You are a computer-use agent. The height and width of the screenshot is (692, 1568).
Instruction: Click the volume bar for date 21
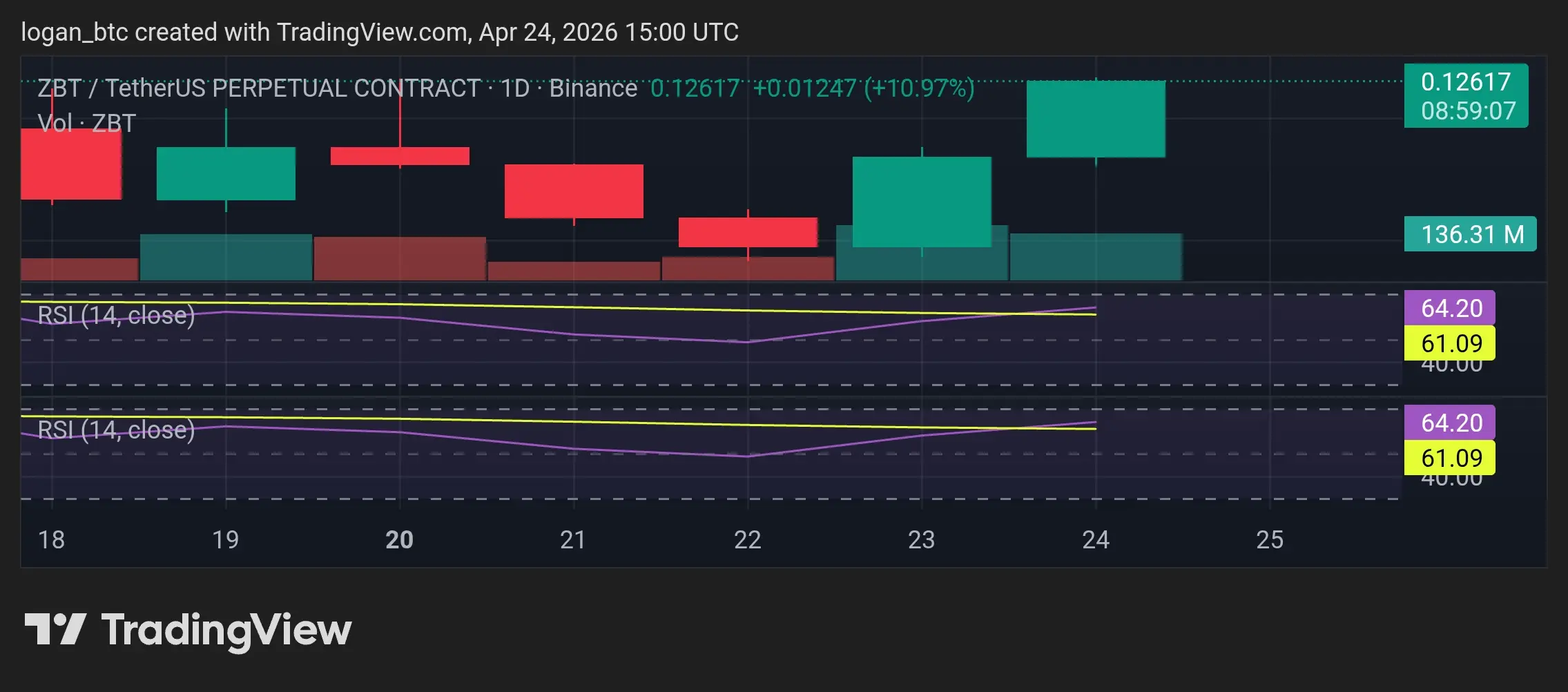[x=574, y=271]
